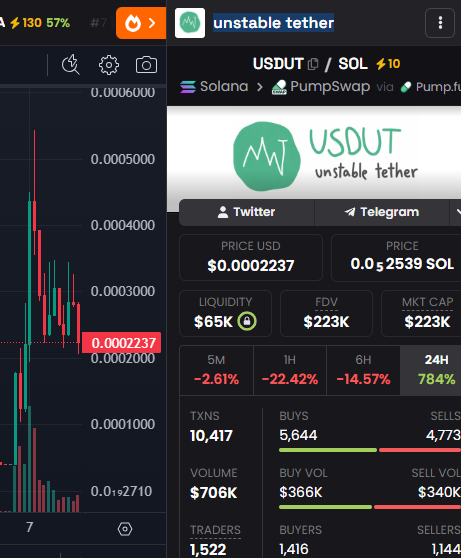
Task: Copy USDUT token address icon
Action: point(313,64)
